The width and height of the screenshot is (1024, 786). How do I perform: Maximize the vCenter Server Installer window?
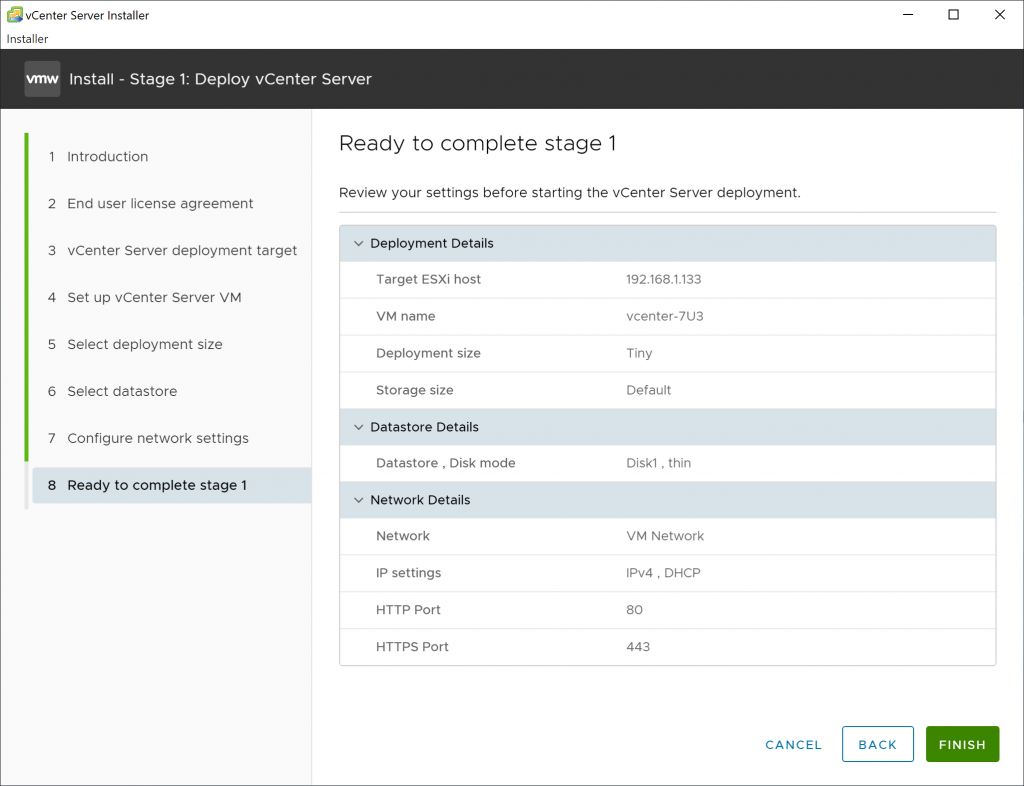click(953, 14)
